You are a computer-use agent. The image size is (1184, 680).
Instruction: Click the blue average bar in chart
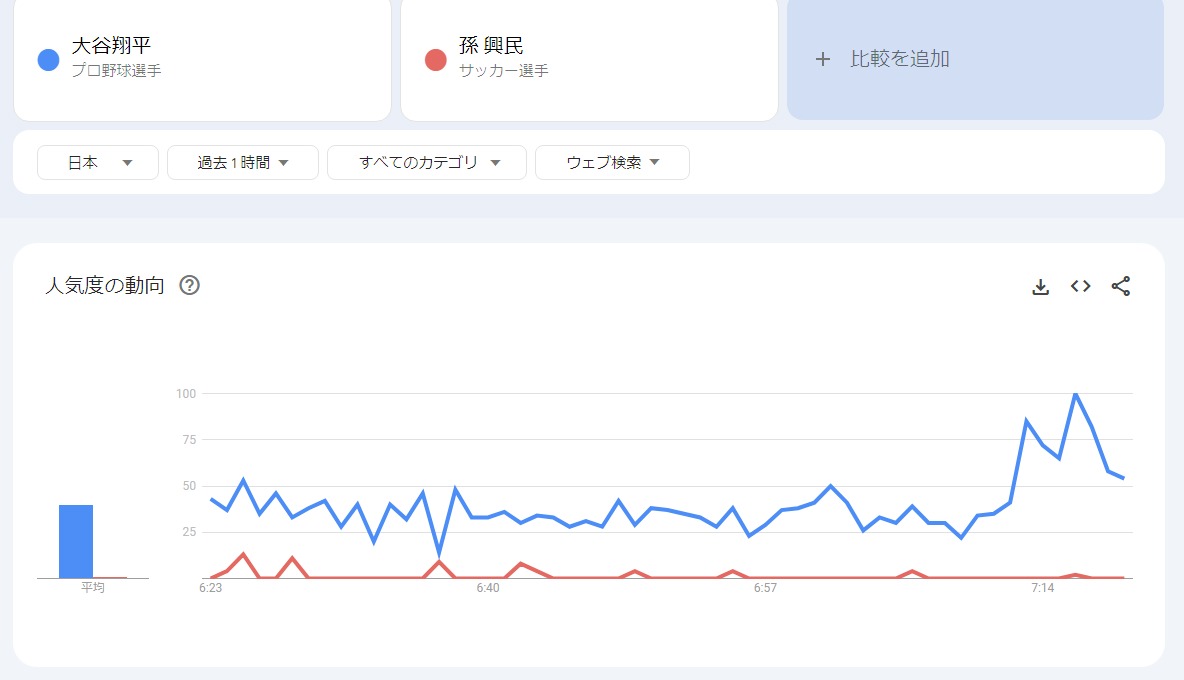pyautogui.click(x=76, y=541)
